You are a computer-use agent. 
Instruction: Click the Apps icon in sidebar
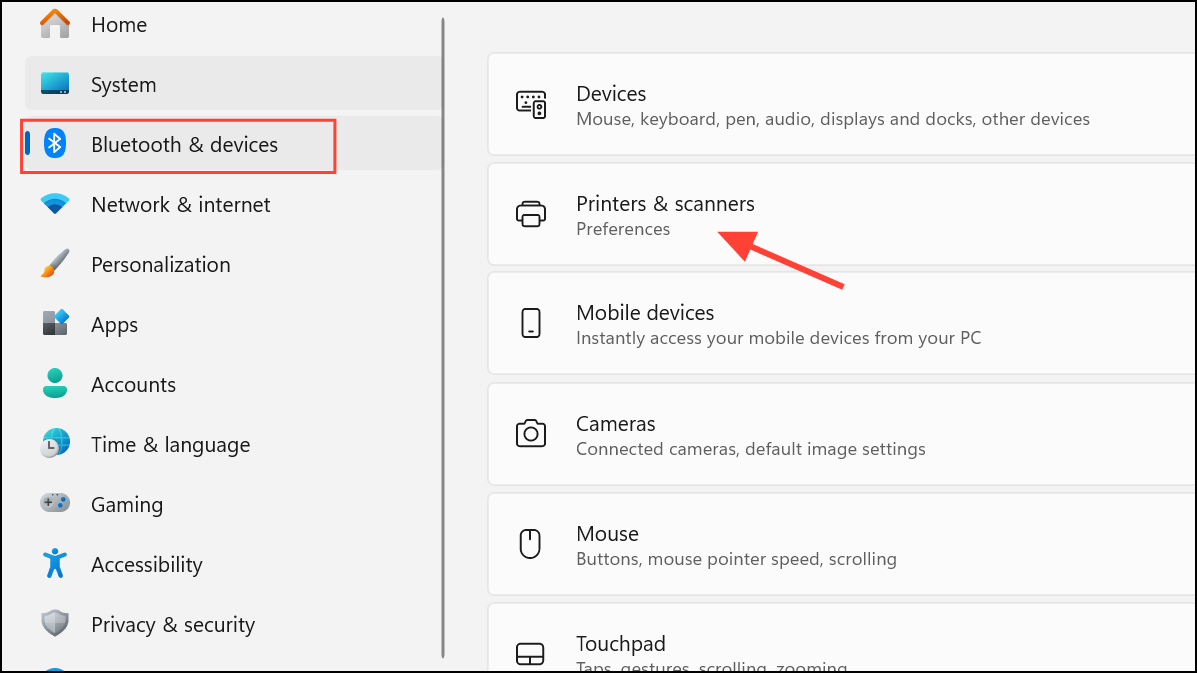pos(55,324)
